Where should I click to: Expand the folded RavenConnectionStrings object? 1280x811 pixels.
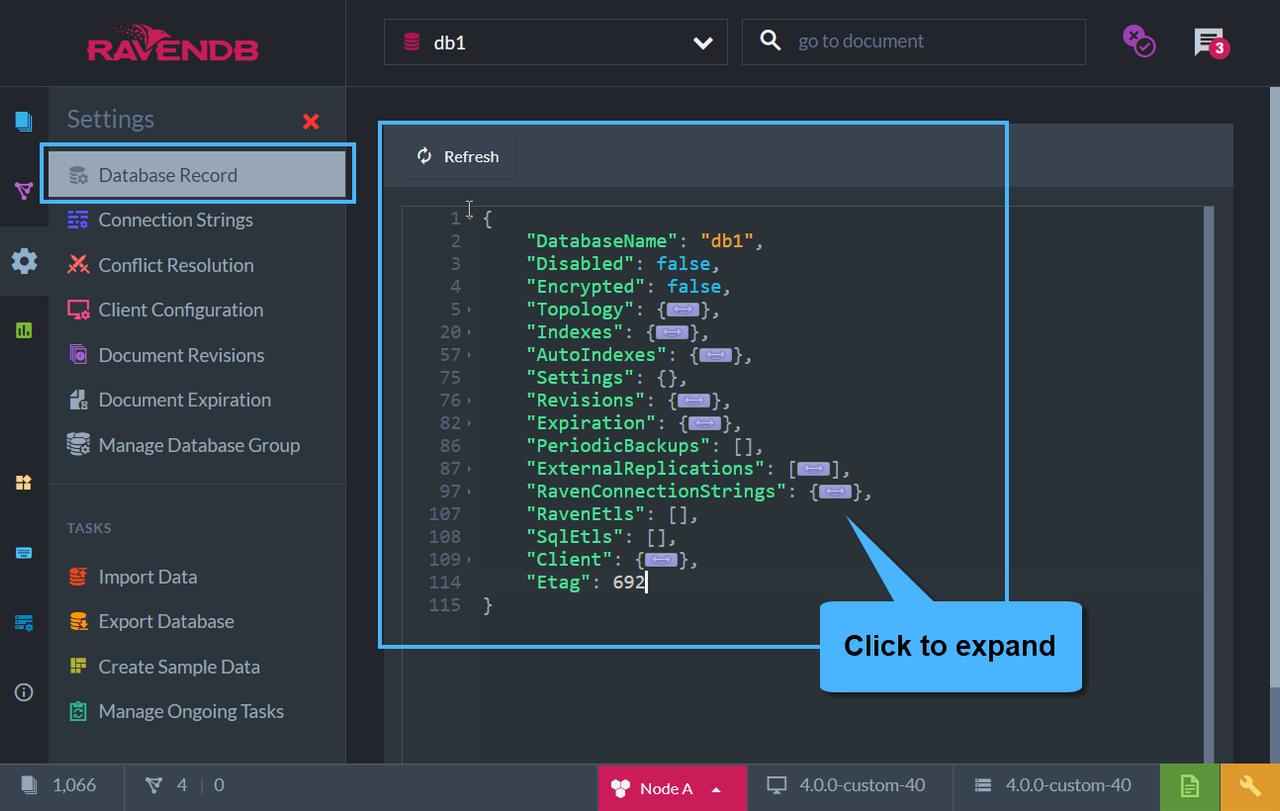pos(836,492)
